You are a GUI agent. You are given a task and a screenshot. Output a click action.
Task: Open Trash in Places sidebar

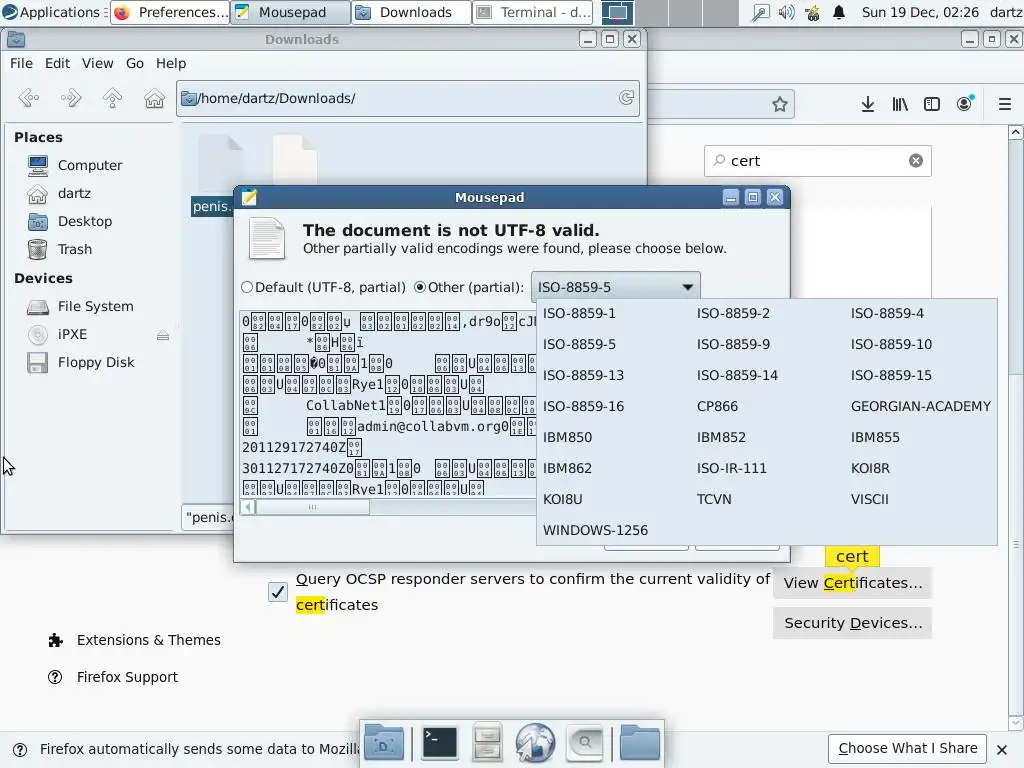(74, 249)
